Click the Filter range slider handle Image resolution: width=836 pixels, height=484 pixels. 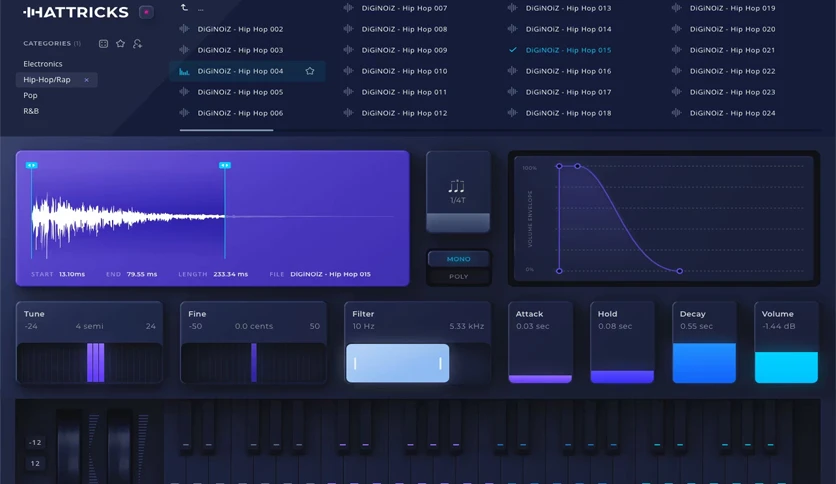(398, 363)
